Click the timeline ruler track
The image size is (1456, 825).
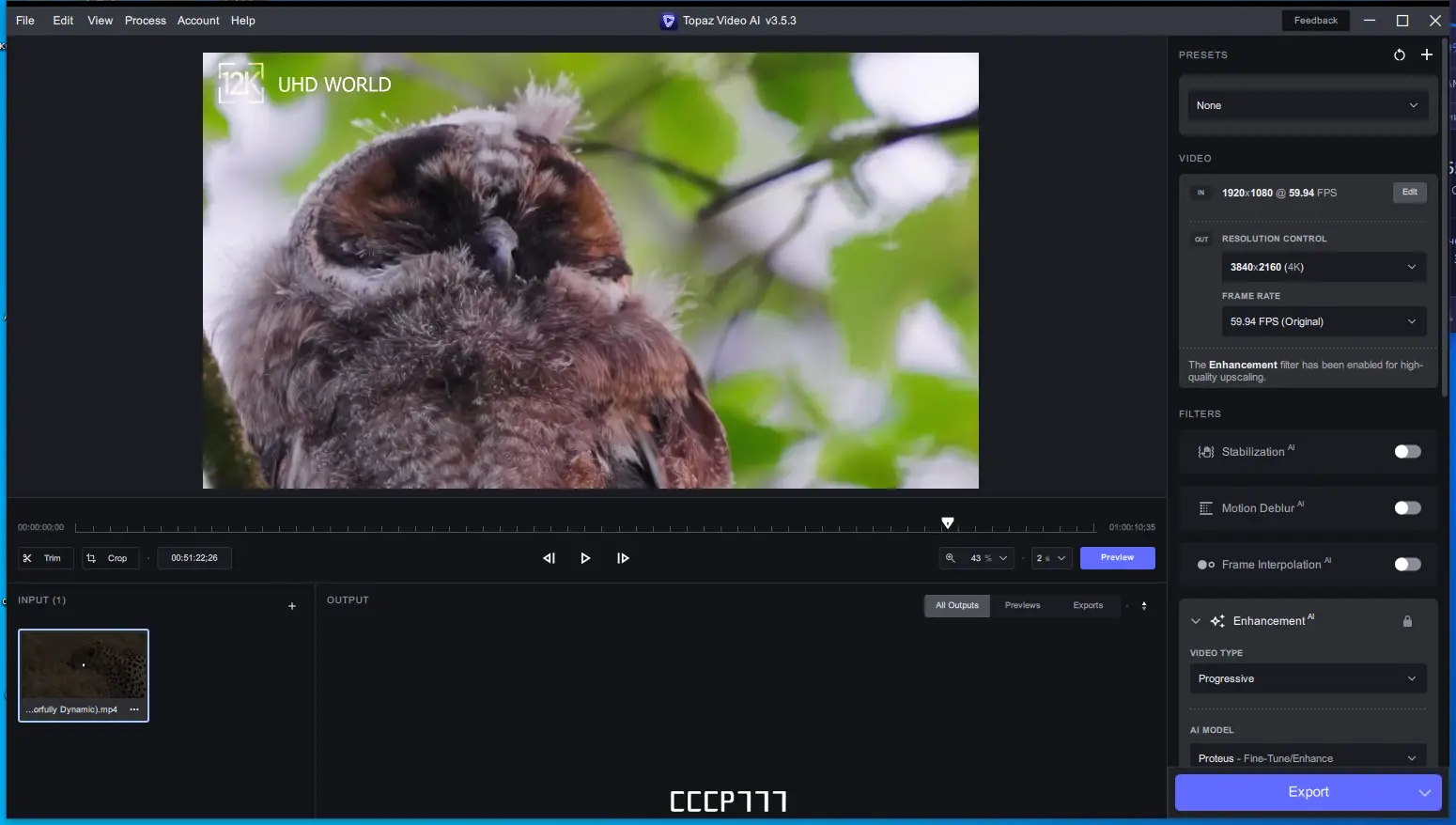[x=585, y=527]
